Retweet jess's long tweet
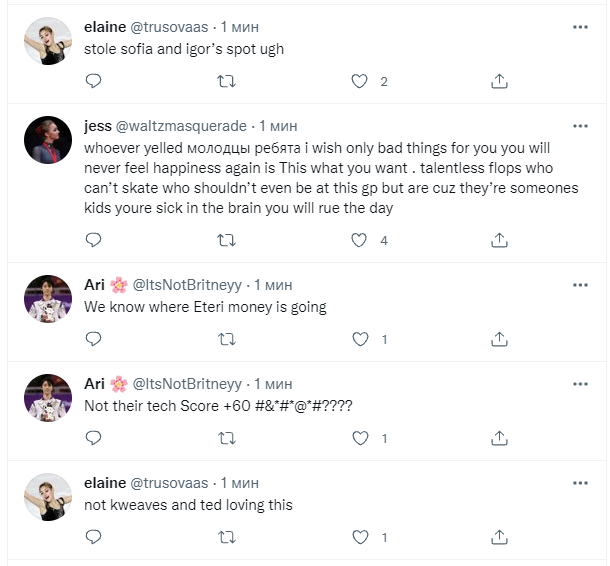610x566 pixels. (x=227, y=240)
